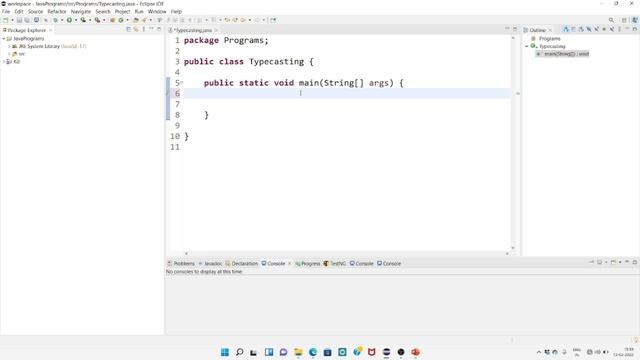The width and height of the screenshot is (640, 360).
Task: Expand the JRE System Library node
Action: (9, 46)
